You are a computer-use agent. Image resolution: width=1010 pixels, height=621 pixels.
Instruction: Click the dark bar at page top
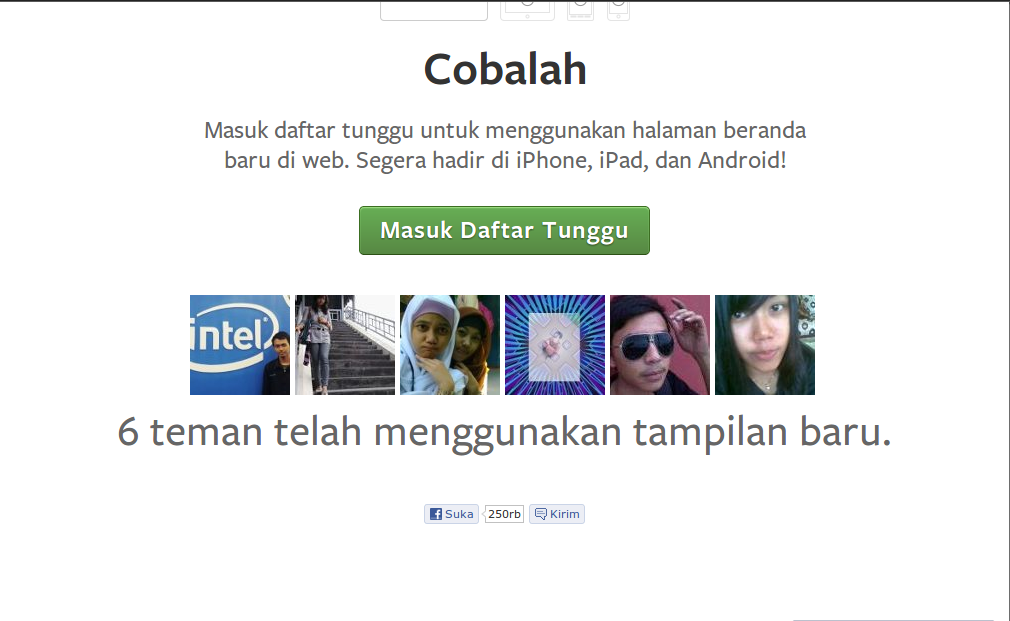click(x=505, y=1)
